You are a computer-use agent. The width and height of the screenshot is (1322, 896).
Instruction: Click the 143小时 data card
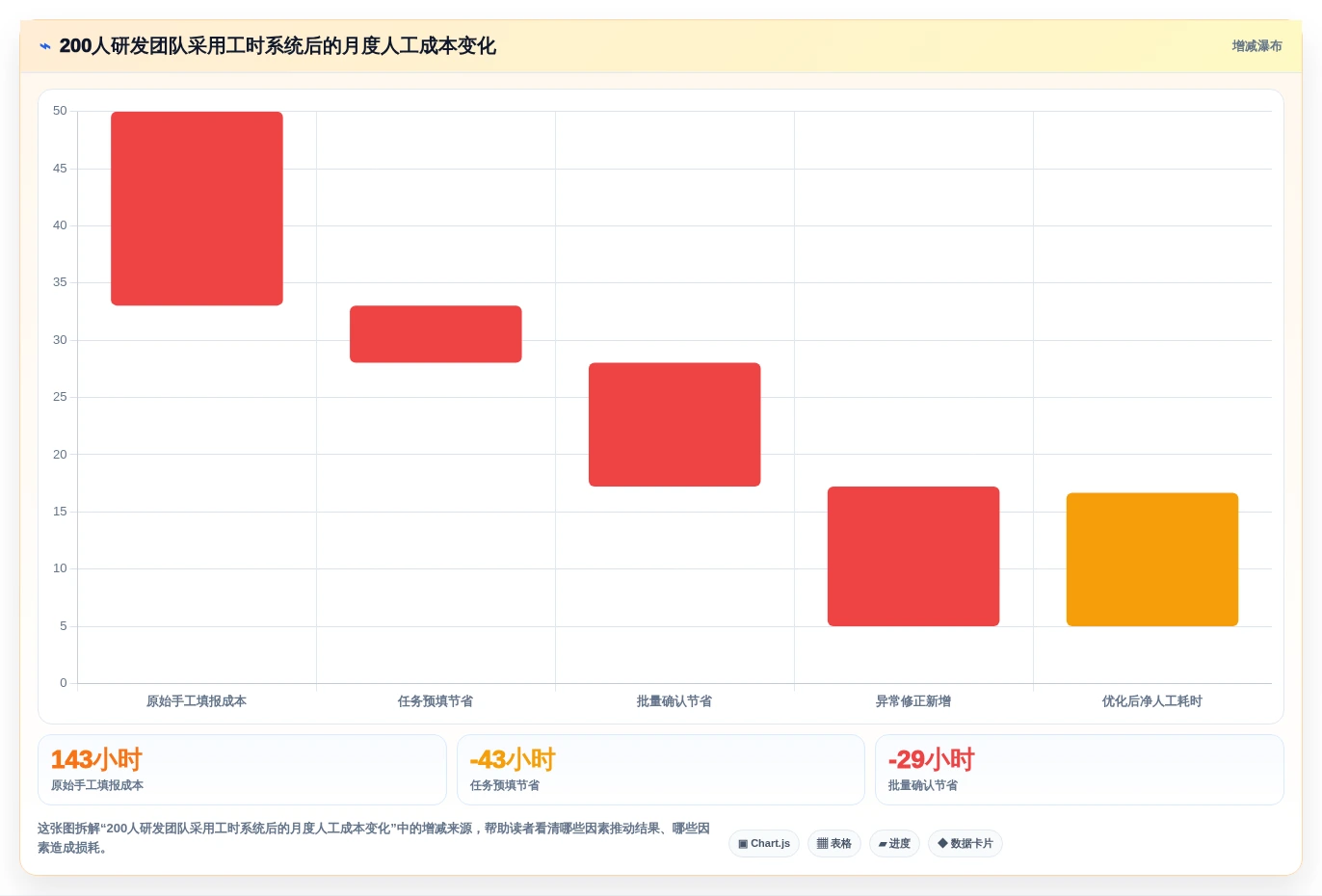[x=242, y=770]
